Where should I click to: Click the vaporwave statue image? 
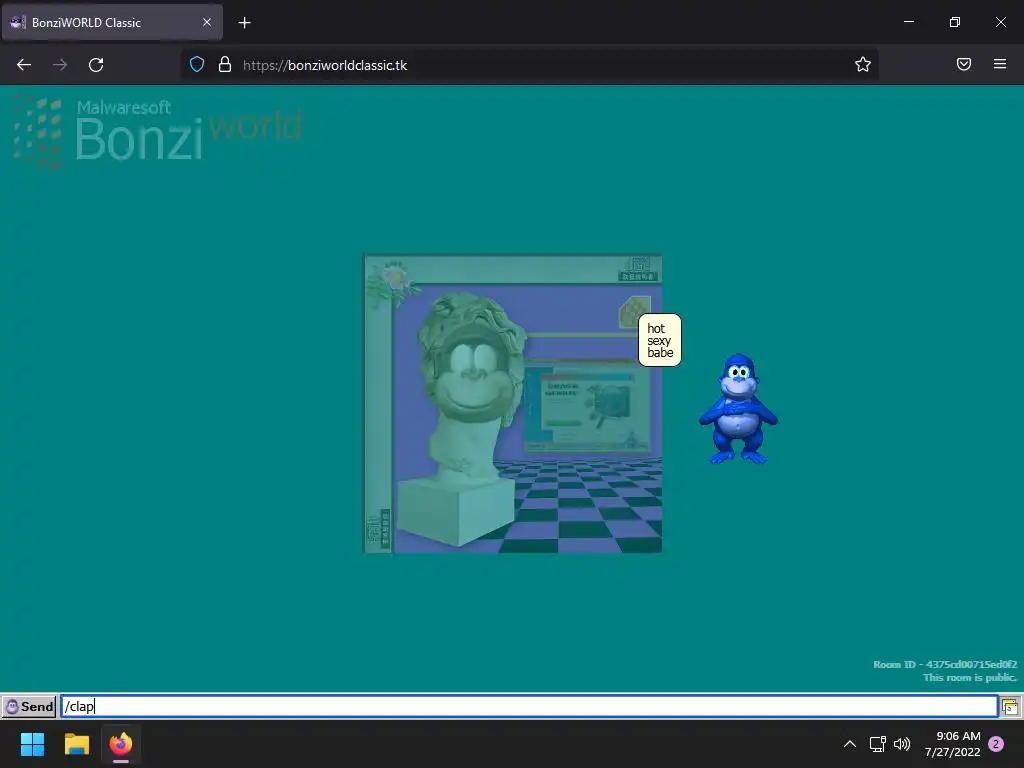[x=513, y=404]
